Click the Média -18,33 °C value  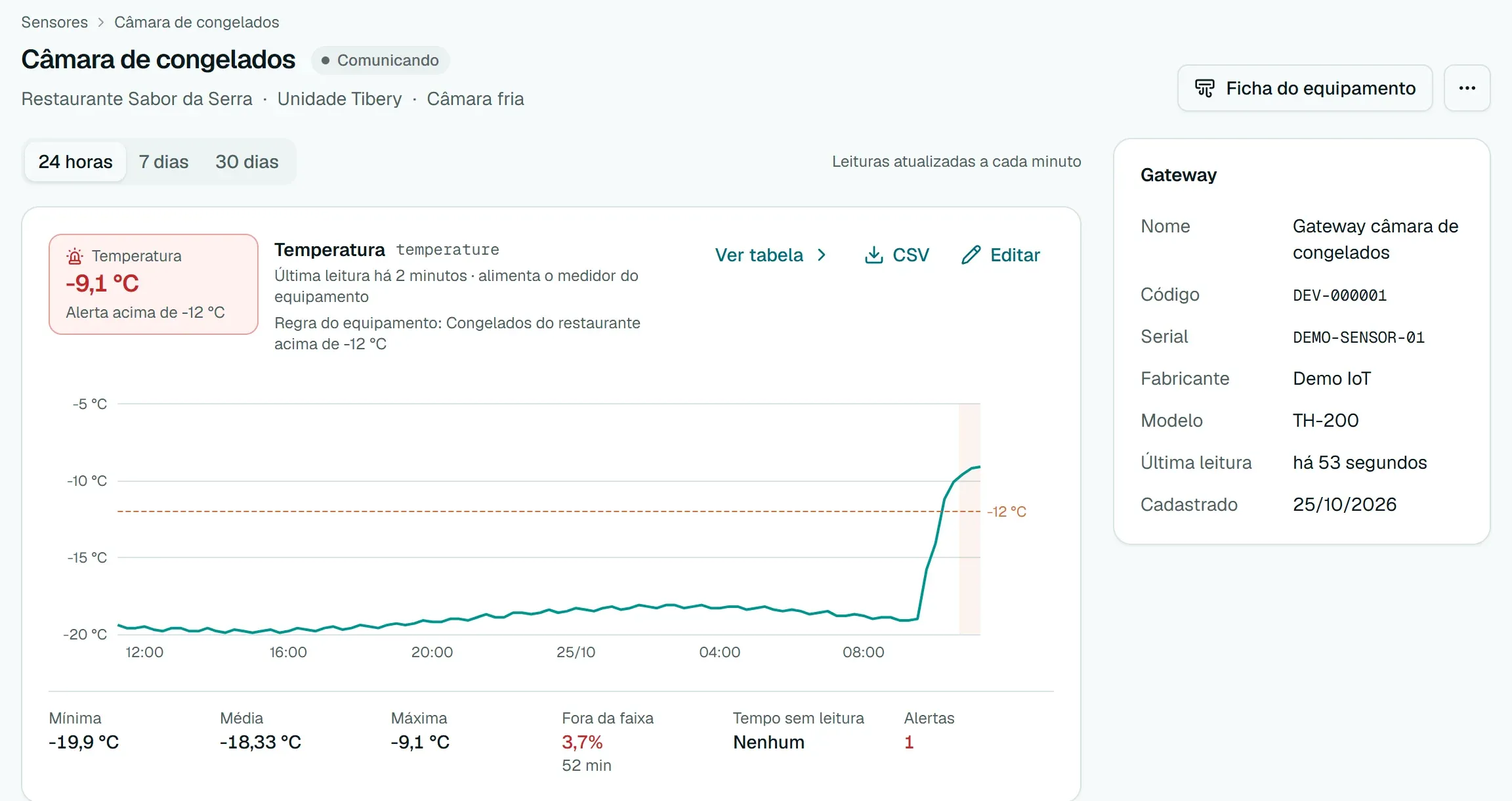pyautogui.click(x=261, y=742)
